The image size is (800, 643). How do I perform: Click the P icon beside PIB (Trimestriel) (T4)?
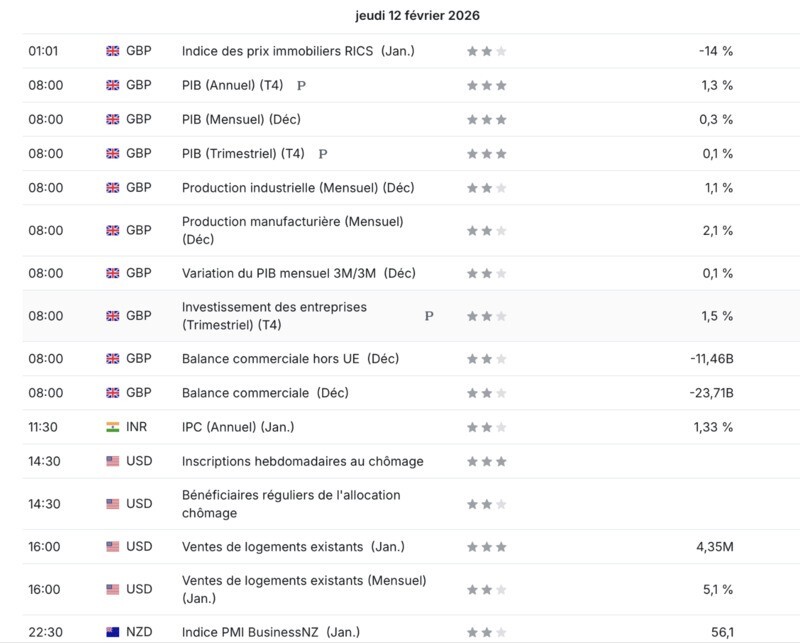[x=323, y=154]
